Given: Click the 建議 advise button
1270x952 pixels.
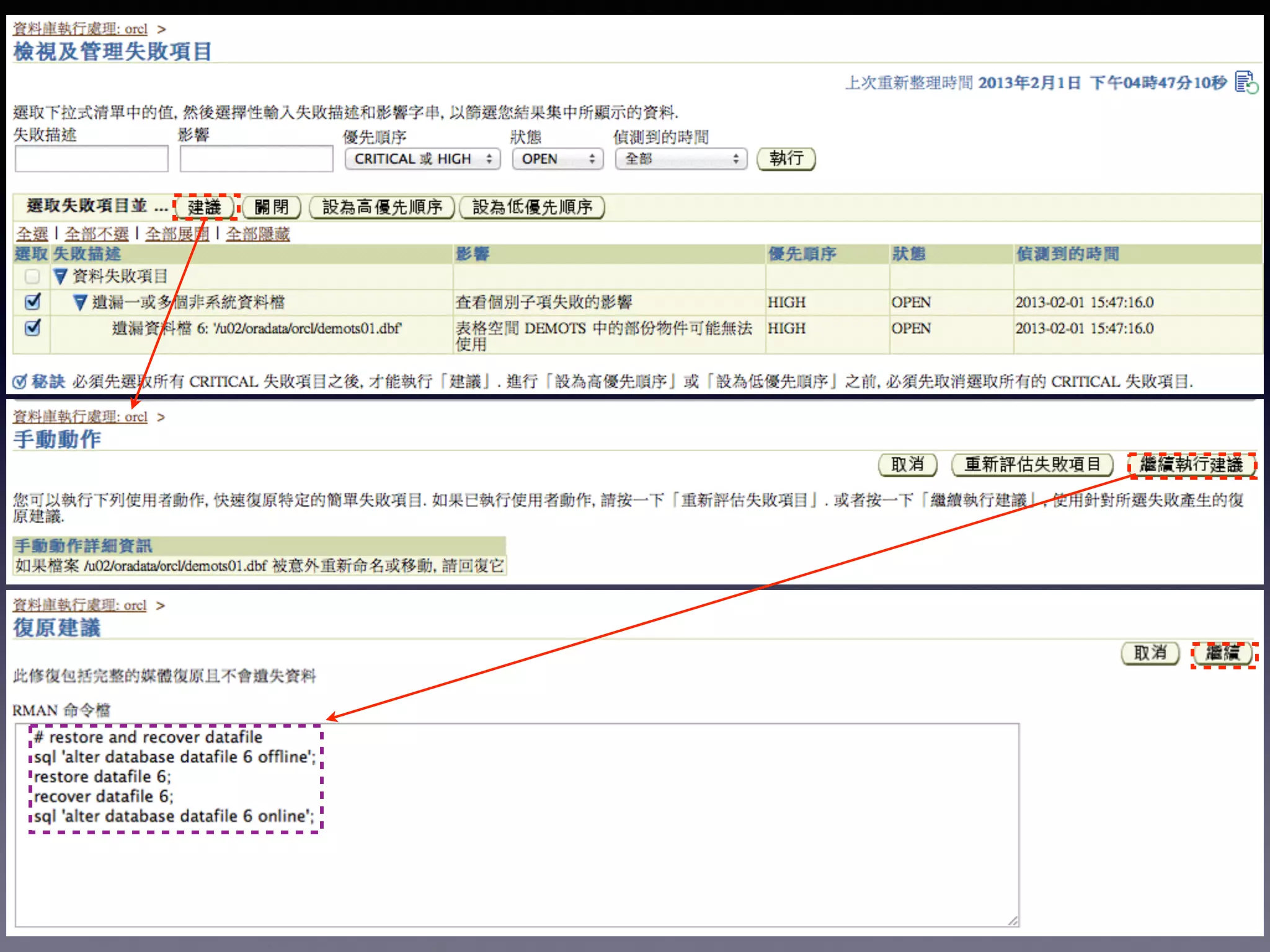Looking at the screenshot, I should 205,207.
